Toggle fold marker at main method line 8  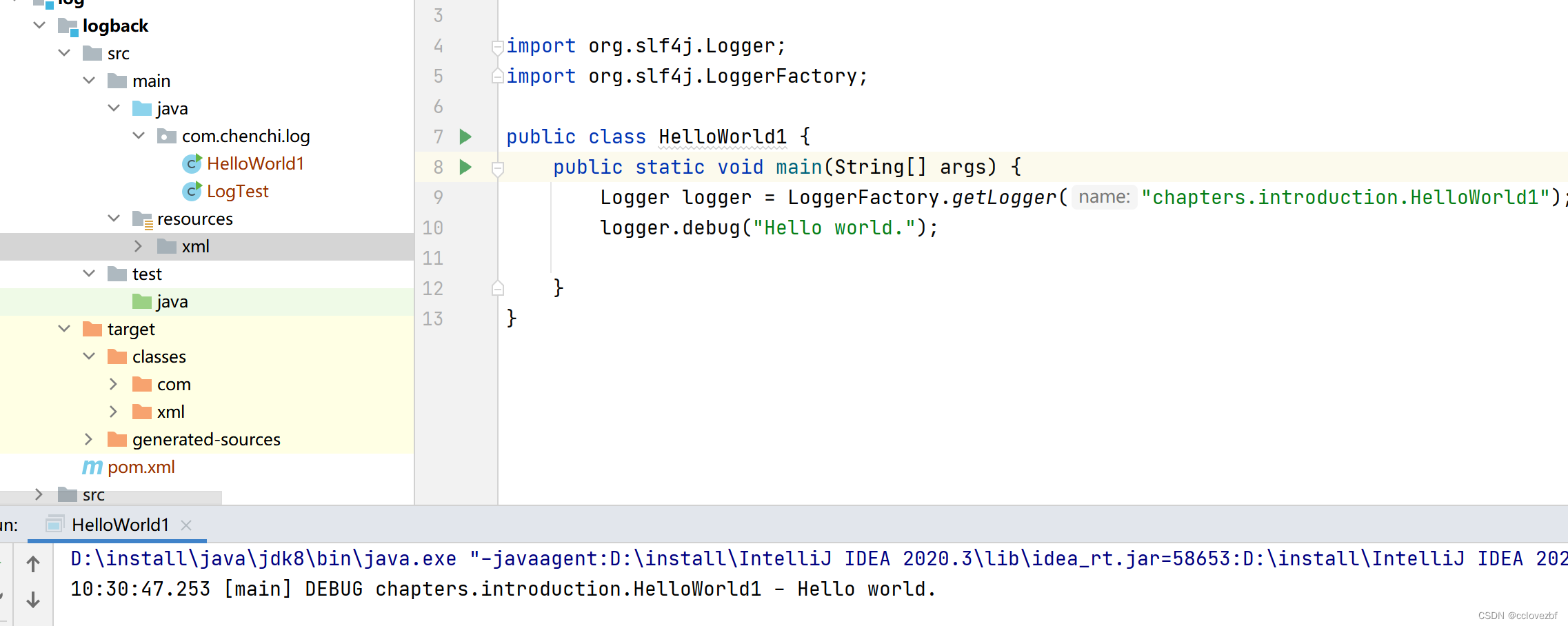click(x=497, y=168)
